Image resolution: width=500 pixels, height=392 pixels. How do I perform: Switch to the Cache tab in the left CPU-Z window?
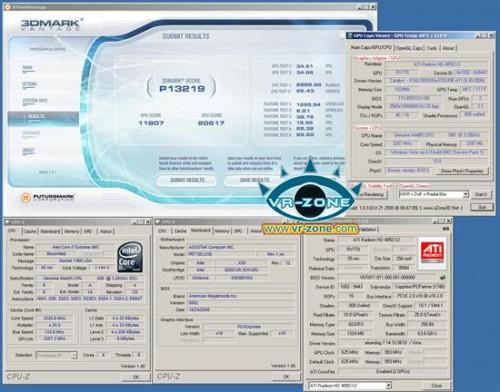[x=30, y=231]
